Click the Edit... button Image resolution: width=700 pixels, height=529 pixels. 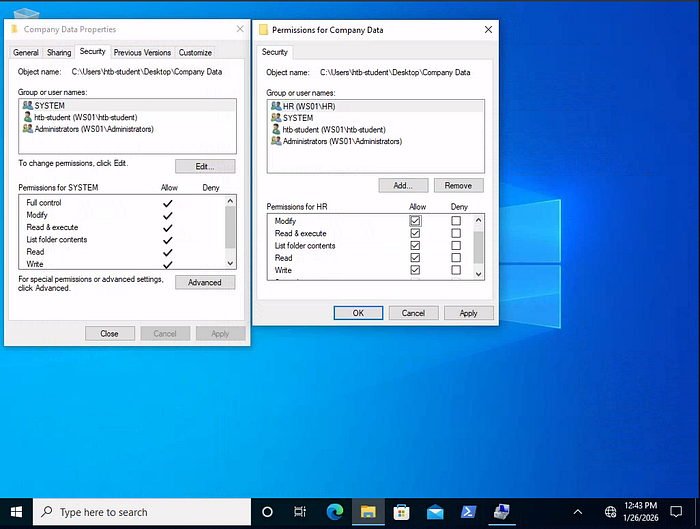[205, 167]
